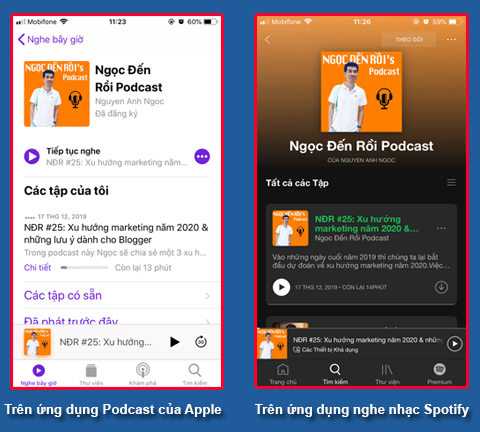Open podcast cover art in Apple Podcasts header
The height and width of the screenshot is (432, 480).
(x=57, y=94)
